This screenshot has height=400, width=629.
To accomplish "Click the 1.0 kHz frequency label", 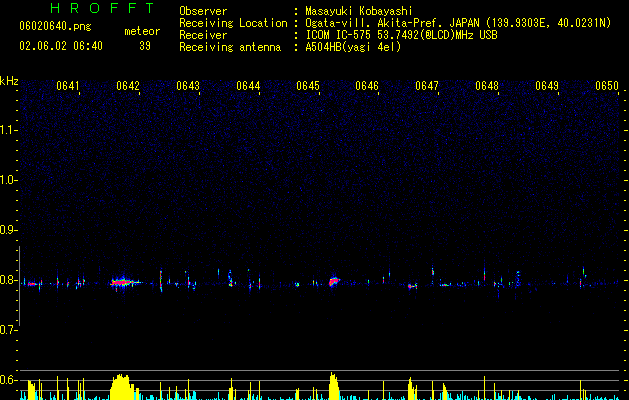I will pos(8,180).
